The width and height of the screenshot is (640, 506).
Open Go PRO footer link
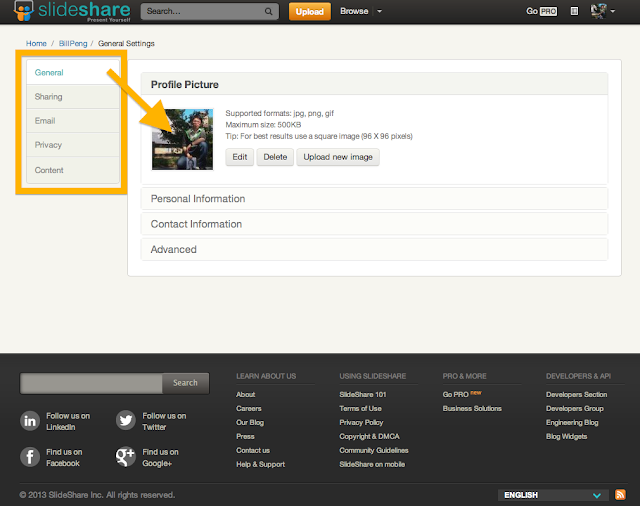tap(456, 395)
